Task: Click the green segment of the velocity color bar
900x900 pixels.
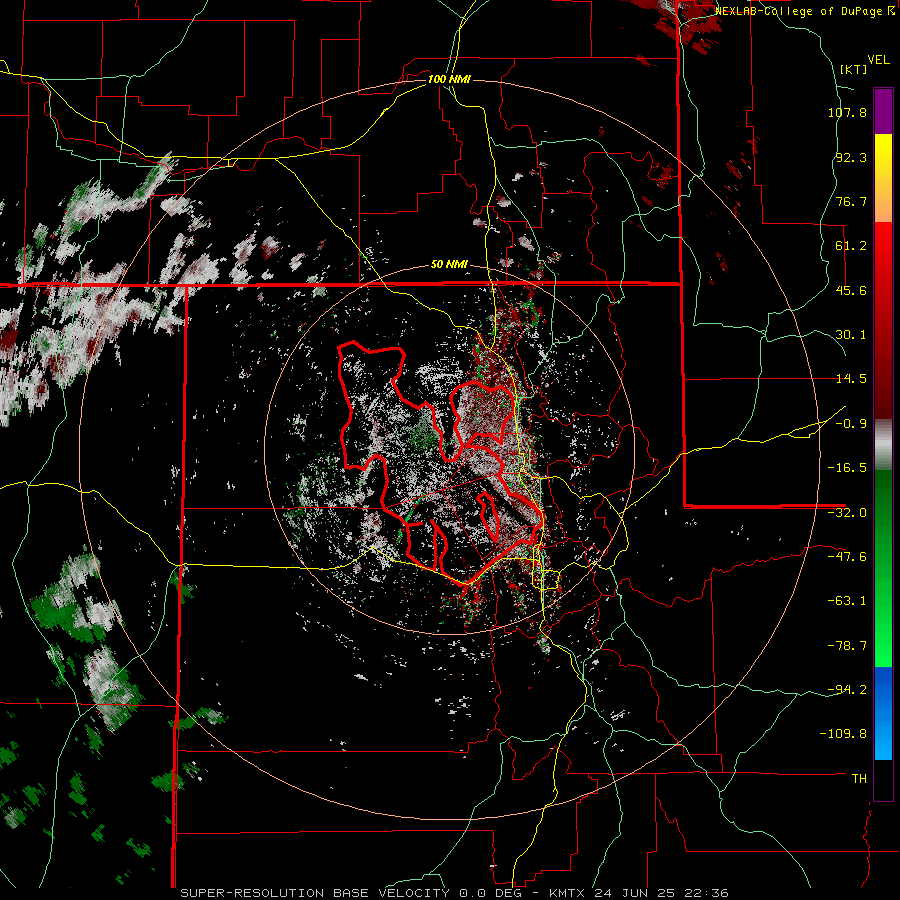Action: [x=883, y=568]
